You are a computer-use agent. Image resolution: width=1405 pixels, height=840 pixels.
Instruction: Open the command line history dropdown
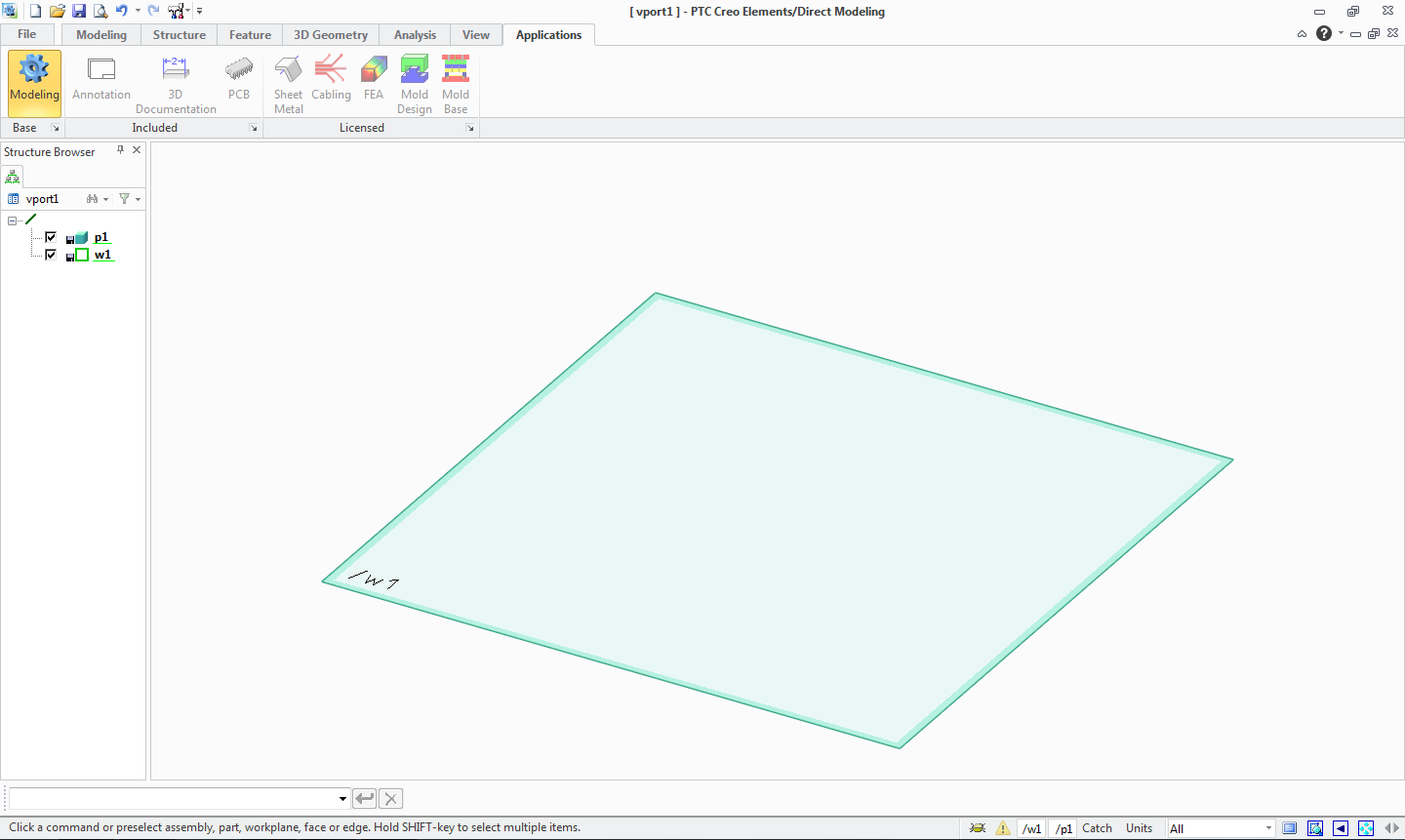[x=342, y=799]
